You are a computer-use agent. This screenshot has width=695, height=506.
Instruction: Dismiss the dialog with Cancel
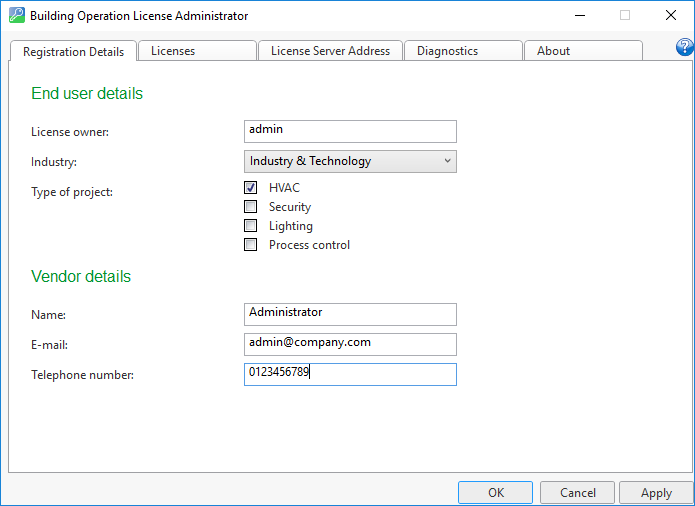[x=578, y=493]
